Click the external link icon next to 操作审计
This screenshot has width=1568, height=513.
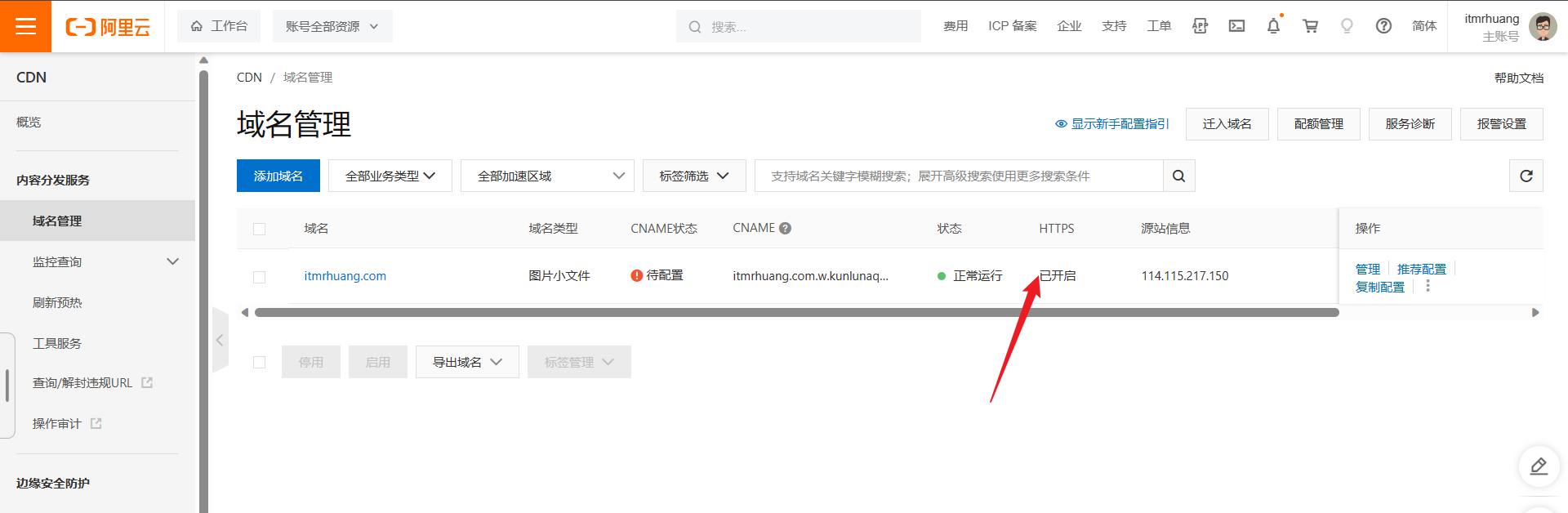click(x=96, y=423)
